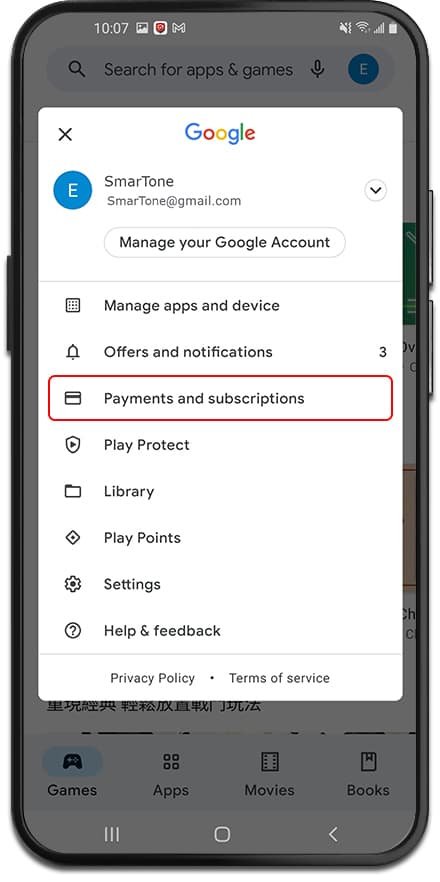
Task: Switch to the Books tab
Action: pyautogui.click(x=368, y=775)
